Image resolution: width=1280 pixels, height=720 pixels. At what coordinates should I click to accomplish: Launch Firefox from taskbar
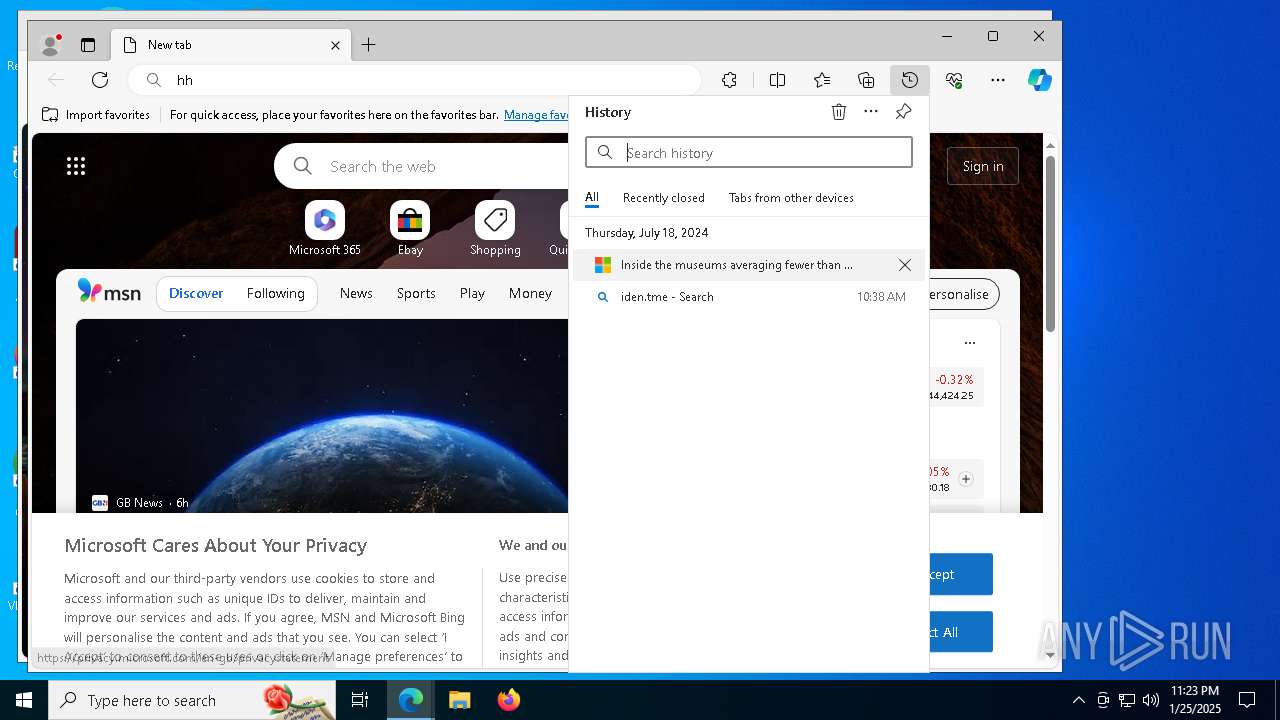(x=509, y=700)
